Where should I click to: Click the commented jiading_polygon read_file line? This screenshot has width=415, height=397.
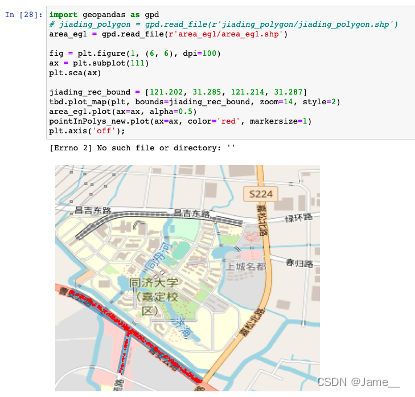(x=223, y=24)
